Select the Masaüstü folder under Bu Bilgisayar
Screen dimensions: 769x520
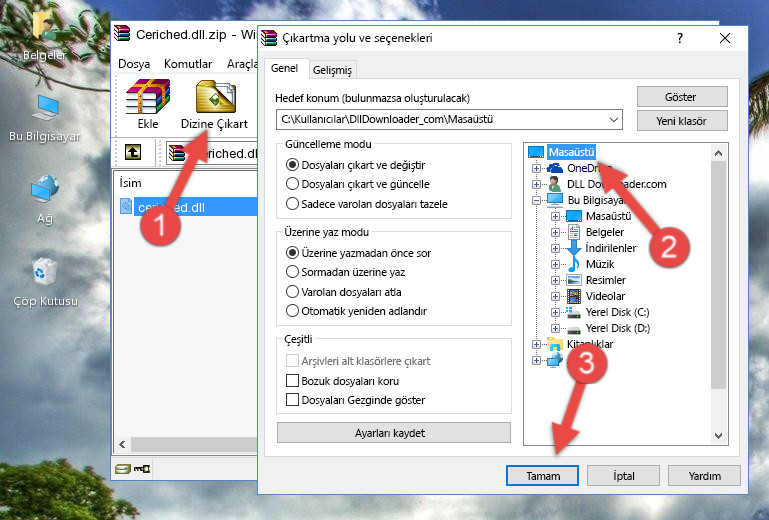pyautogui.click(x=608, y=216)
